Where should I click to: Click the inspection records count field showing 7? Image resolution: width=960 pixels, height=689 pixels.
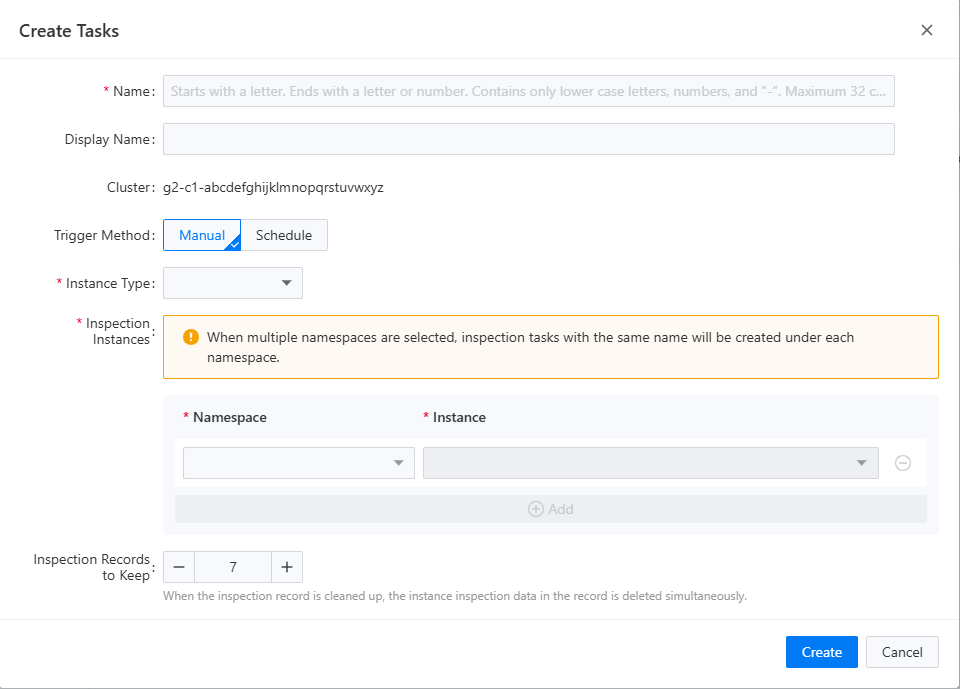point(232,567)
